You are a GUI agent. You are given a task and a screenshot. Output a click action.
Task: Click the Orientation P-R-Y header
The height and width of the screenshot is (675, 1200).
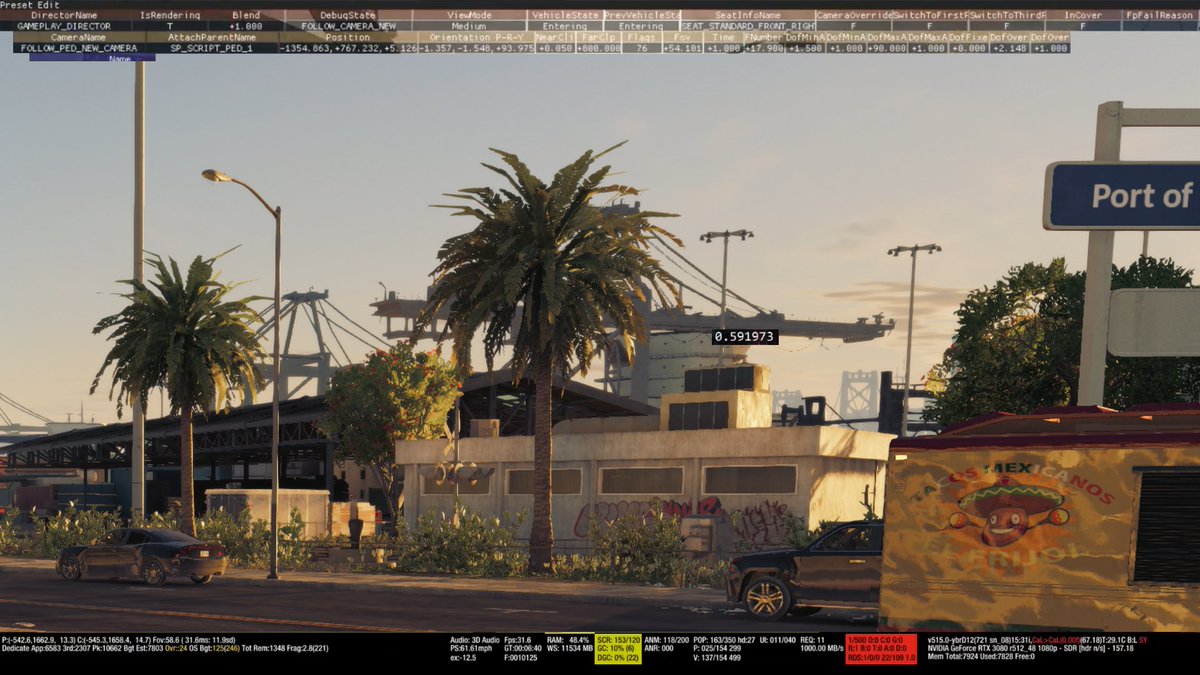pyautogui.click(x=475, y=37)
